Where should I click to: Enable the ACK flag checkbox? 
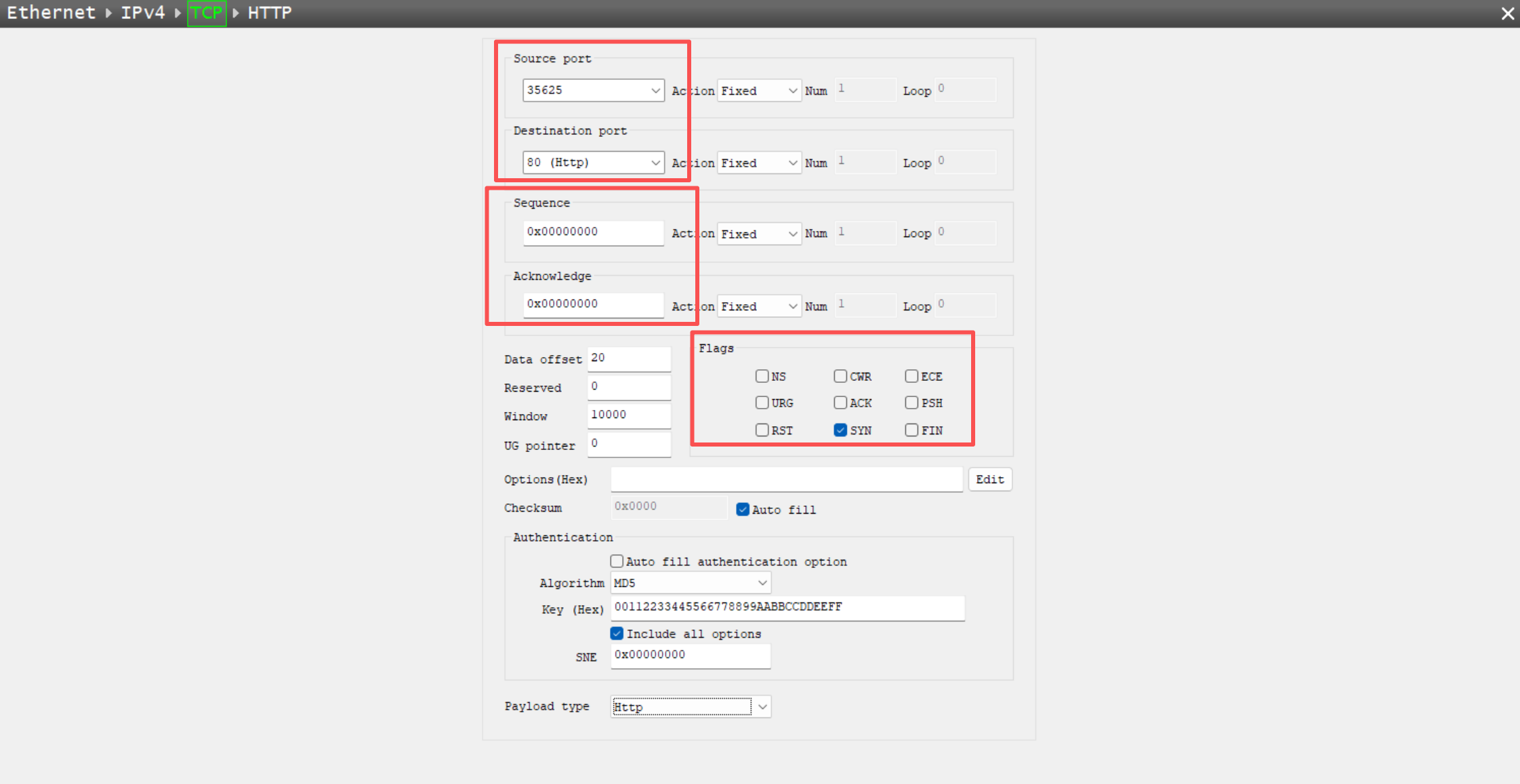click(840, 403)
